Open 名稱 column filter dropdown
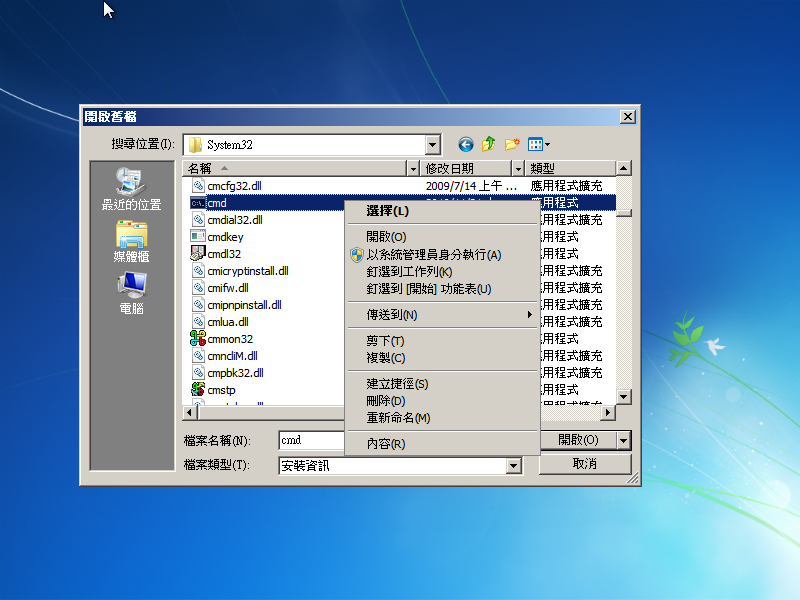The image size is (800, 600). coord(413,168)
